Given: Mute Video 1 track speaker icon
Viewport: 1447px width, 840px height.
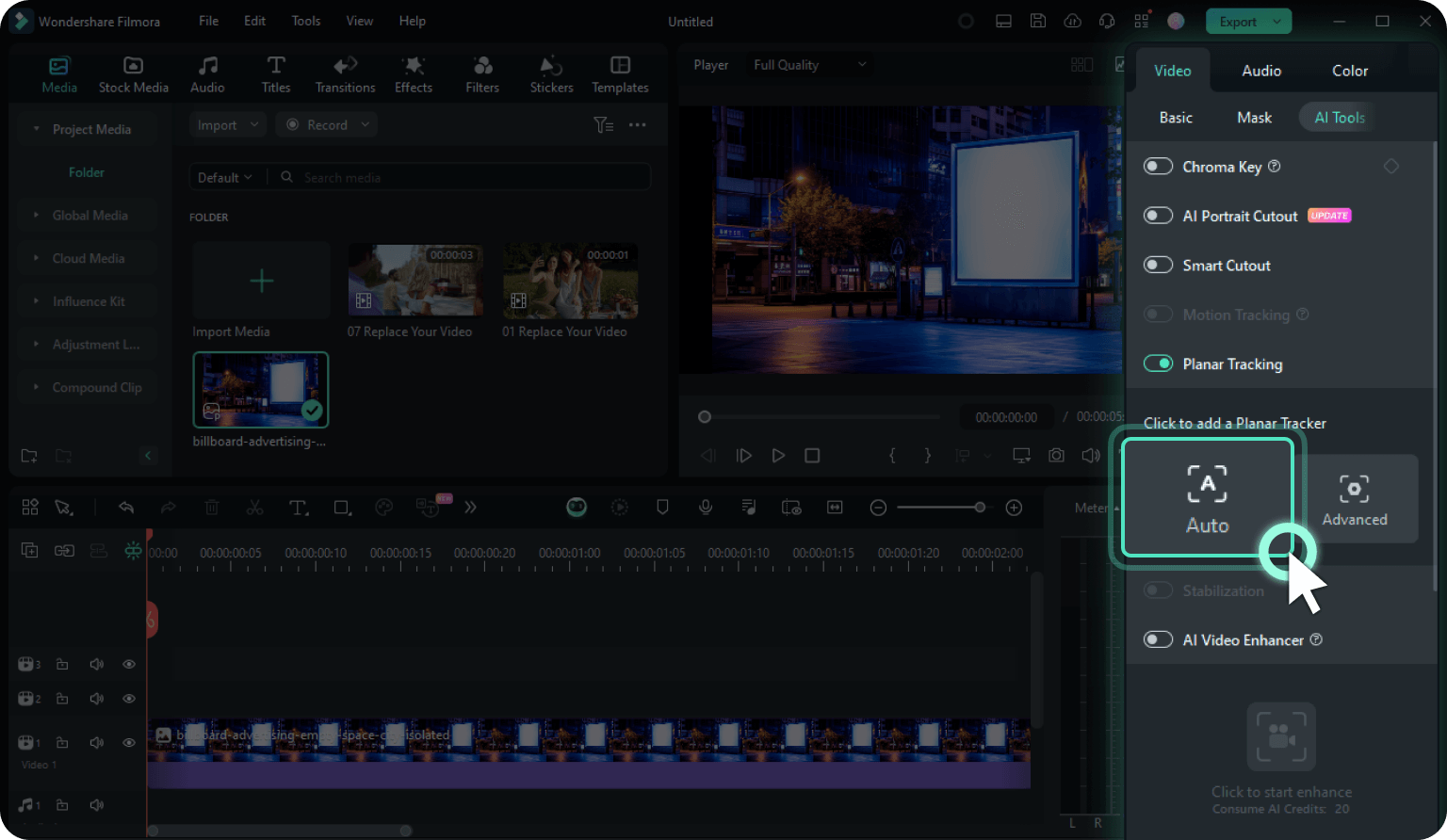Looking at the screenshot, I should click(x=96, y=742).
